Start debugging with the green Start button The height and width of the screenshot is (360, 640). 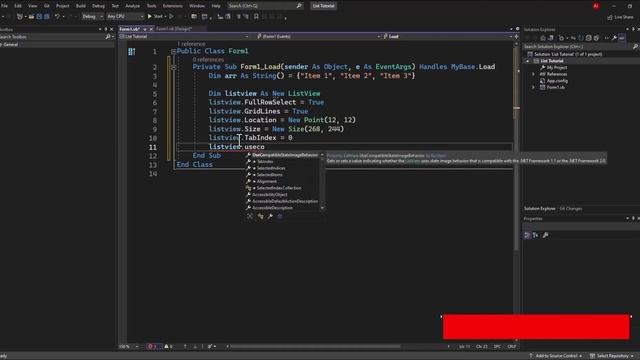point(155,16)
